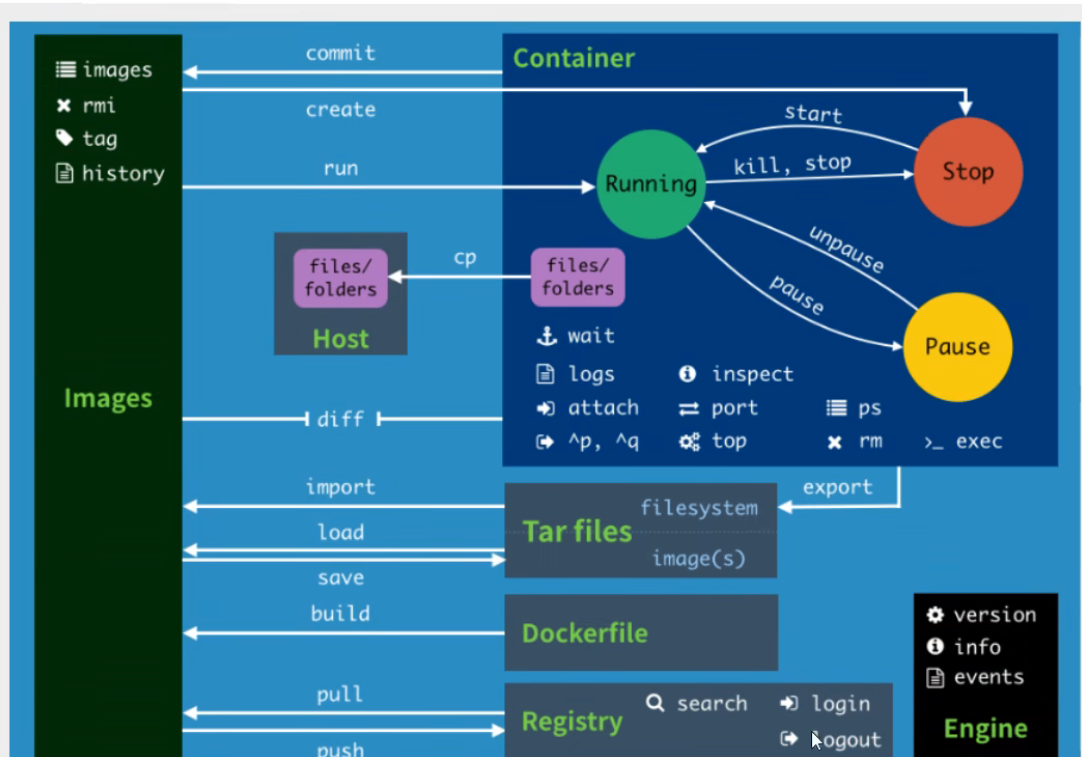
Task: Click the info icon beside Engine info
Action: 935,646
